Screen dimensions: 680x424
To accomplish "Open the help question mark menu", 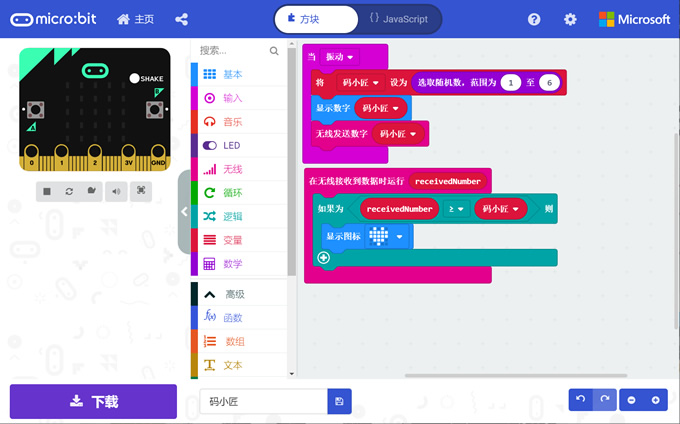I will pyautogui.click(x=534, y=19).
